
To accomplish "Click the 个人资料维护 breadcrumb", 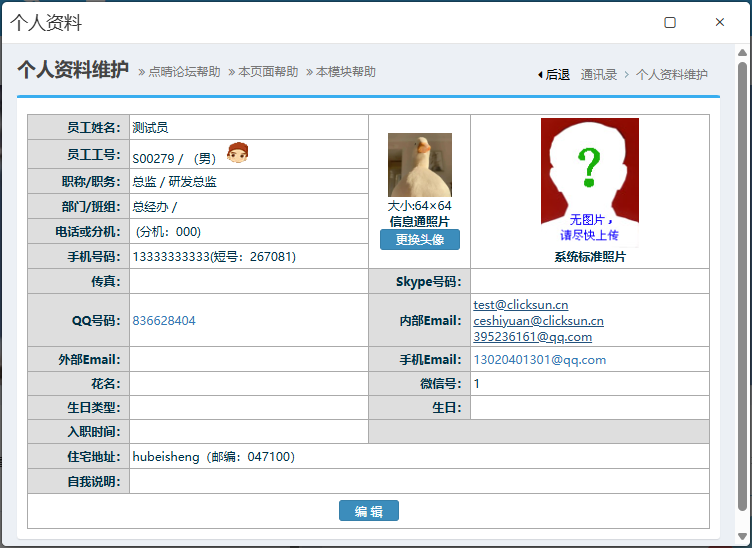I will (x=672, y=74).
